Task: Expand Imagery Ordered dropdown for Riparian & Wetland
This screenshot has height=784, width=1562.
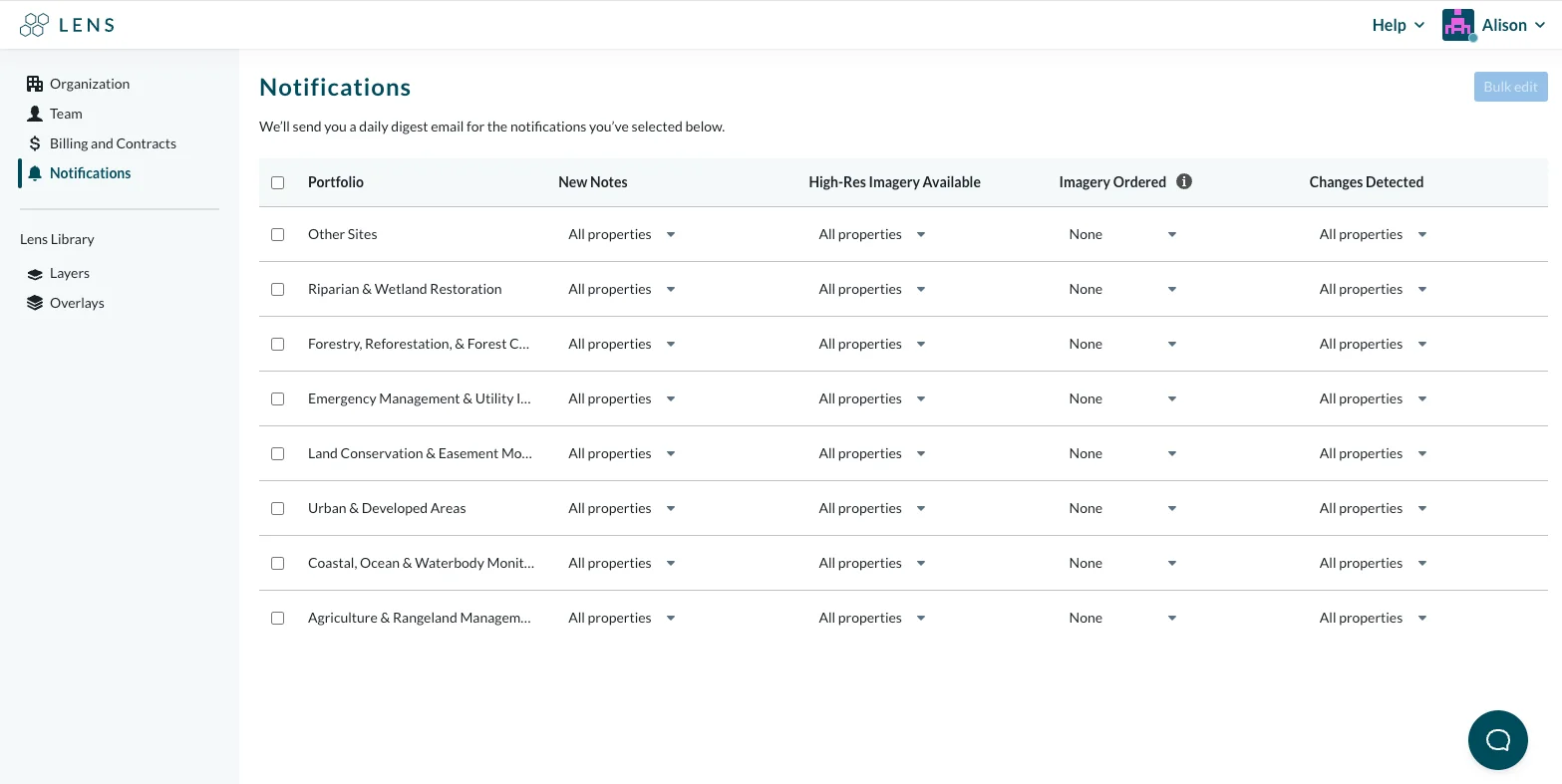Action: pos(1122,289)
